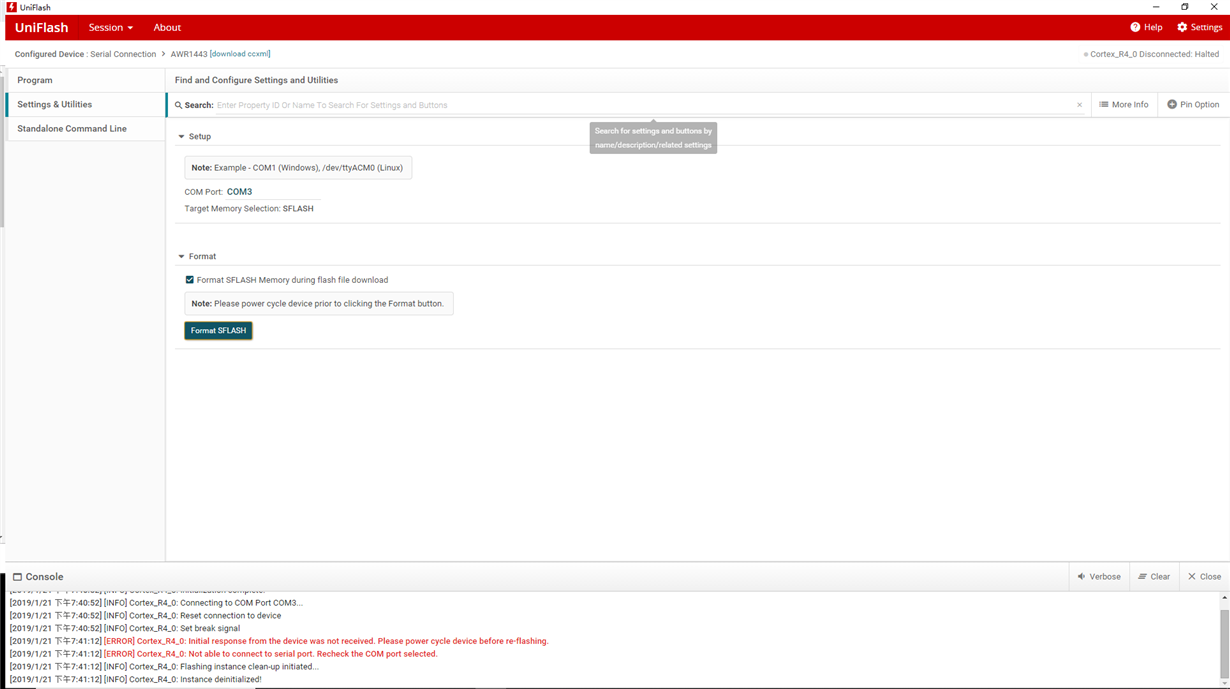Click the More Info button

1123,104
